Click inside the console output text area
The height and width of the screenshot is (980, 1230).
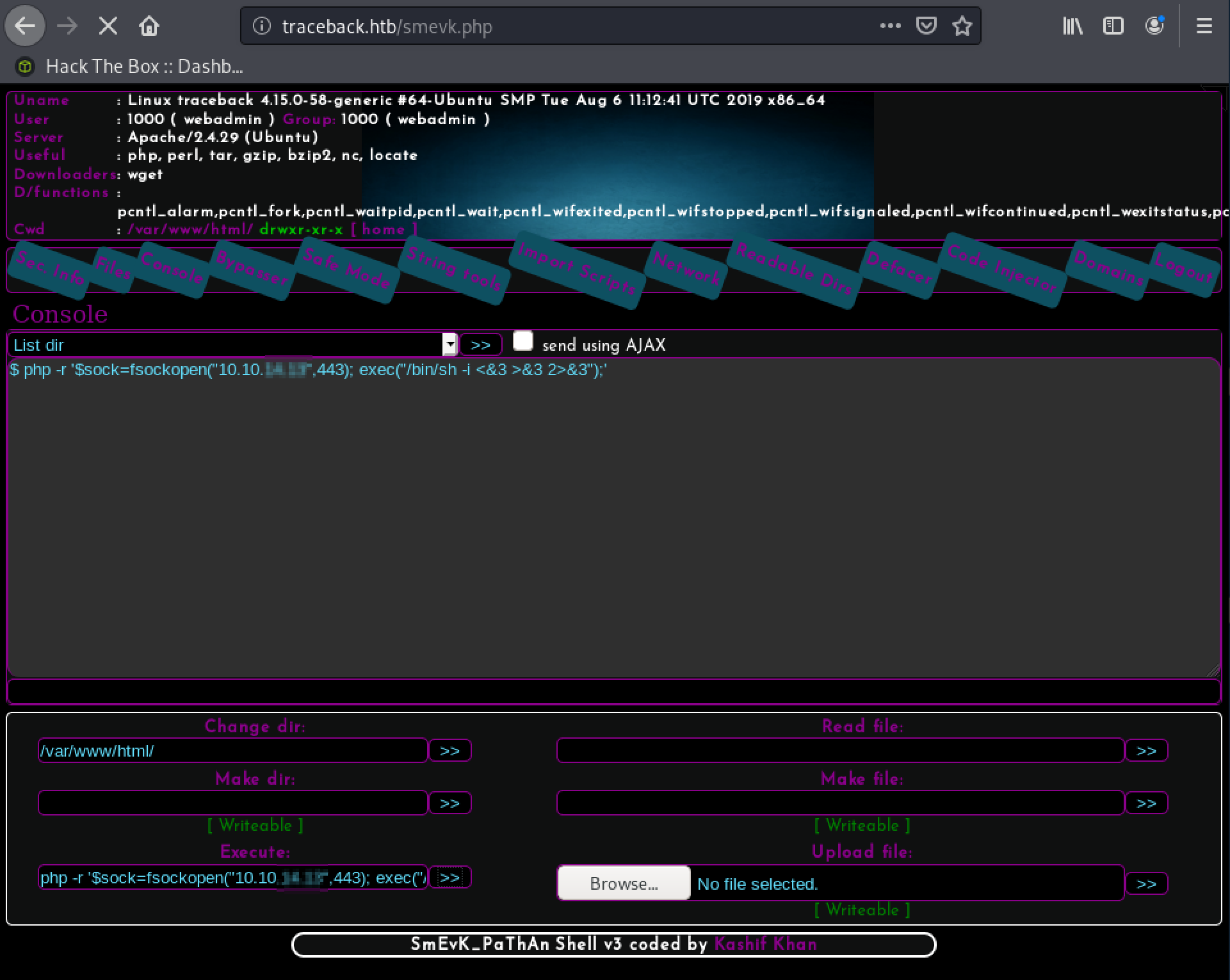pos(613,517)
